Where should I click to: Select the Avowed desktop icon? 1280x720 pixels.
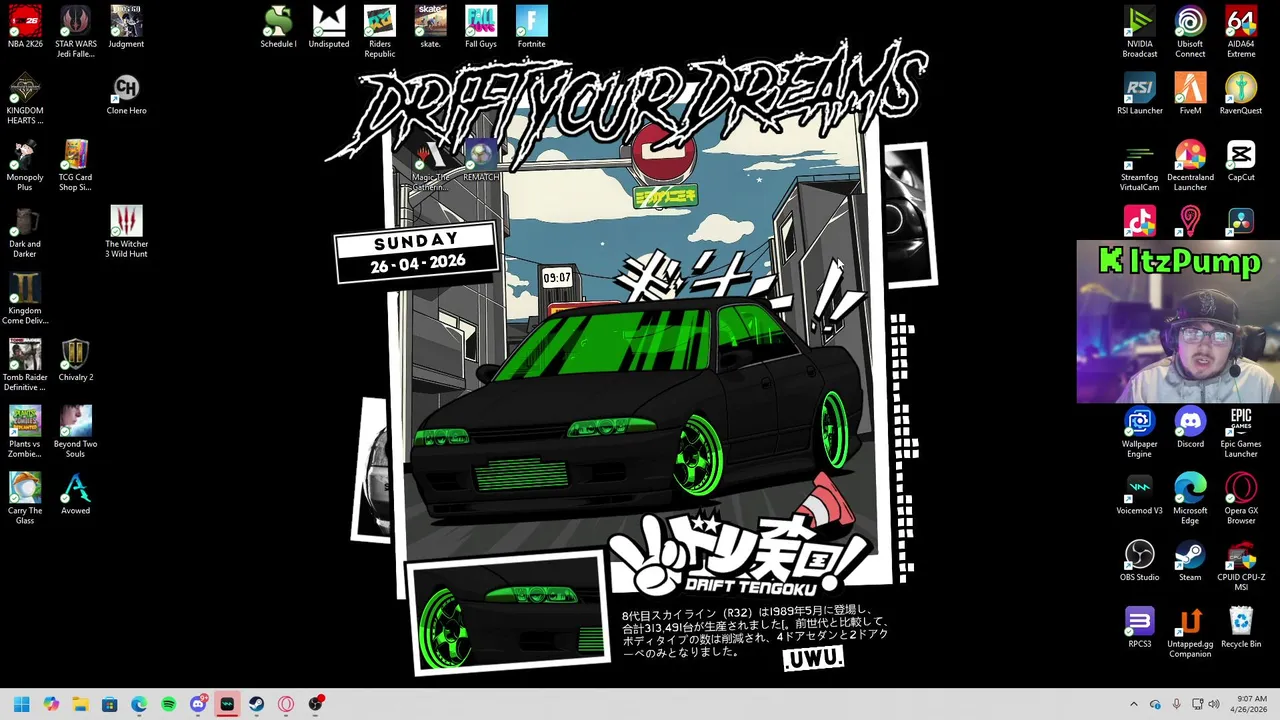point(76,494)
